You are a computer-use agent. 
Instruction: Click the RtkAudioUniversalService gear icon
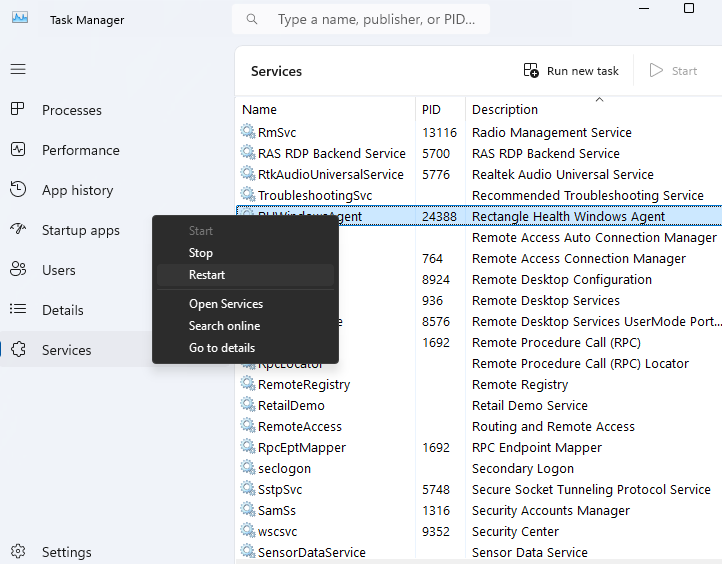(248, 174)
